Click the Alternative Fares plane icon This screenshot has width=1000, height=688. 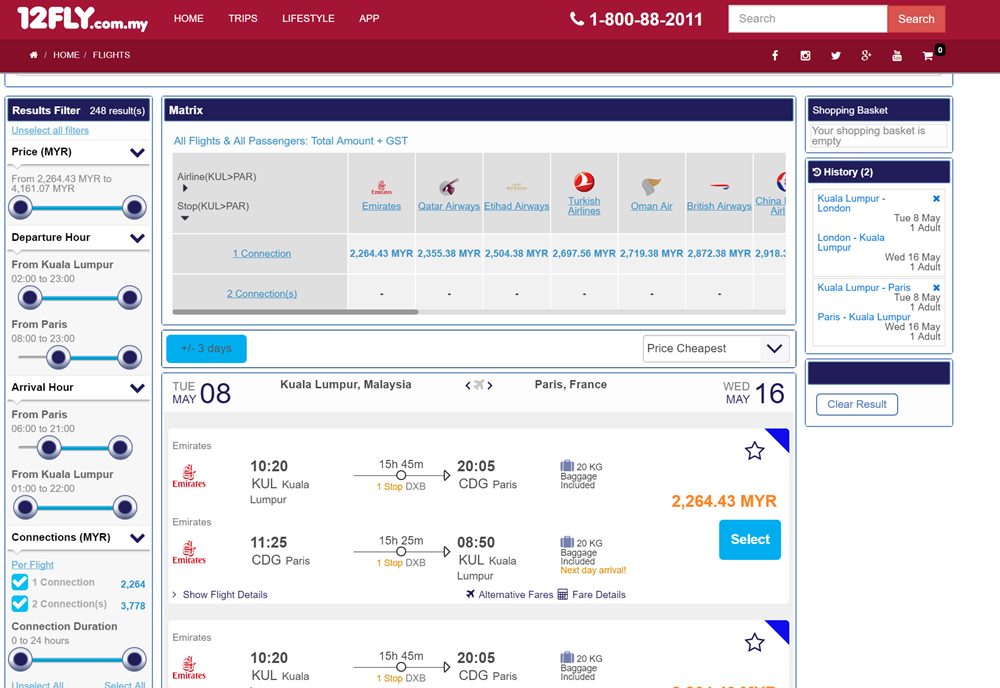470,594
